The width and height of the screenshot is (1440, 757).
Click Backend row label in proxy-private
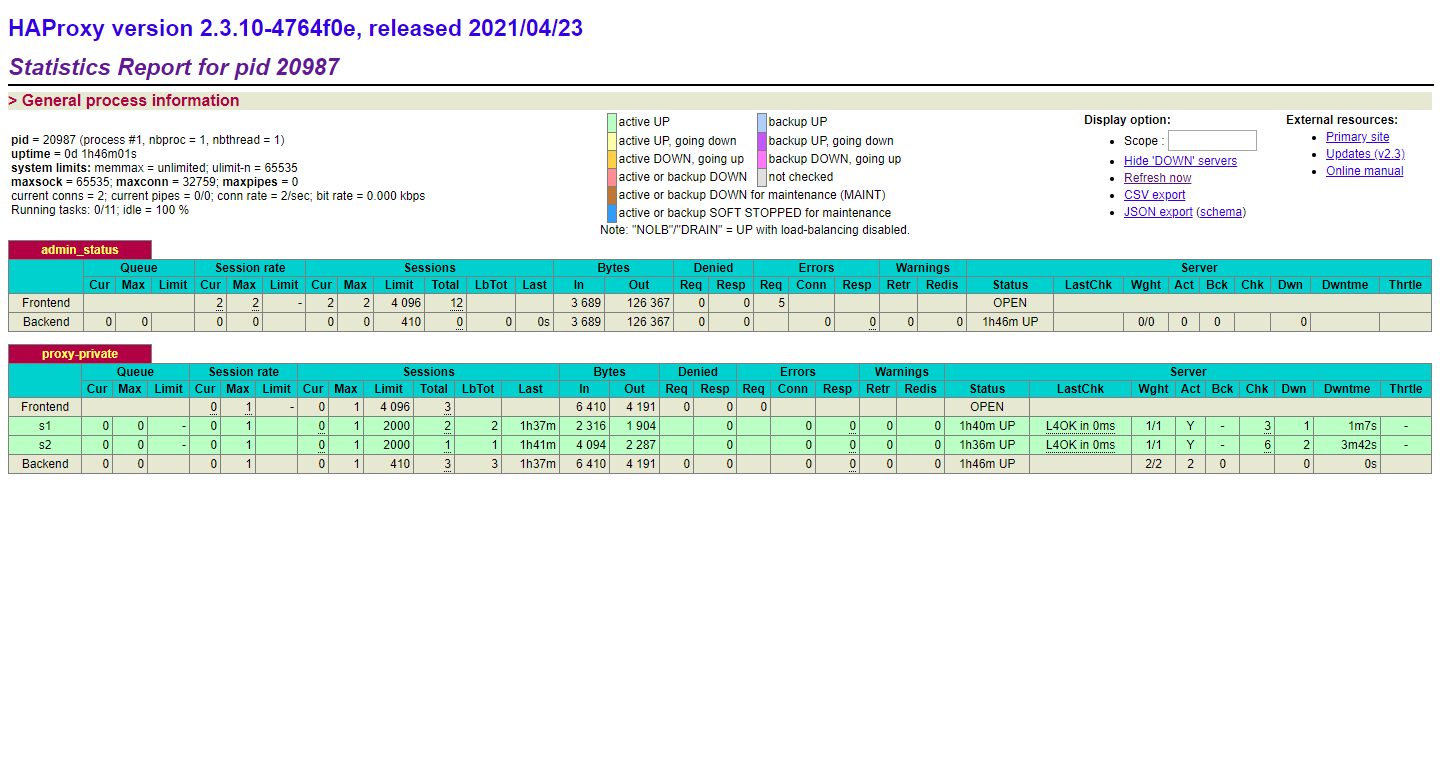[x=45, y=464]
